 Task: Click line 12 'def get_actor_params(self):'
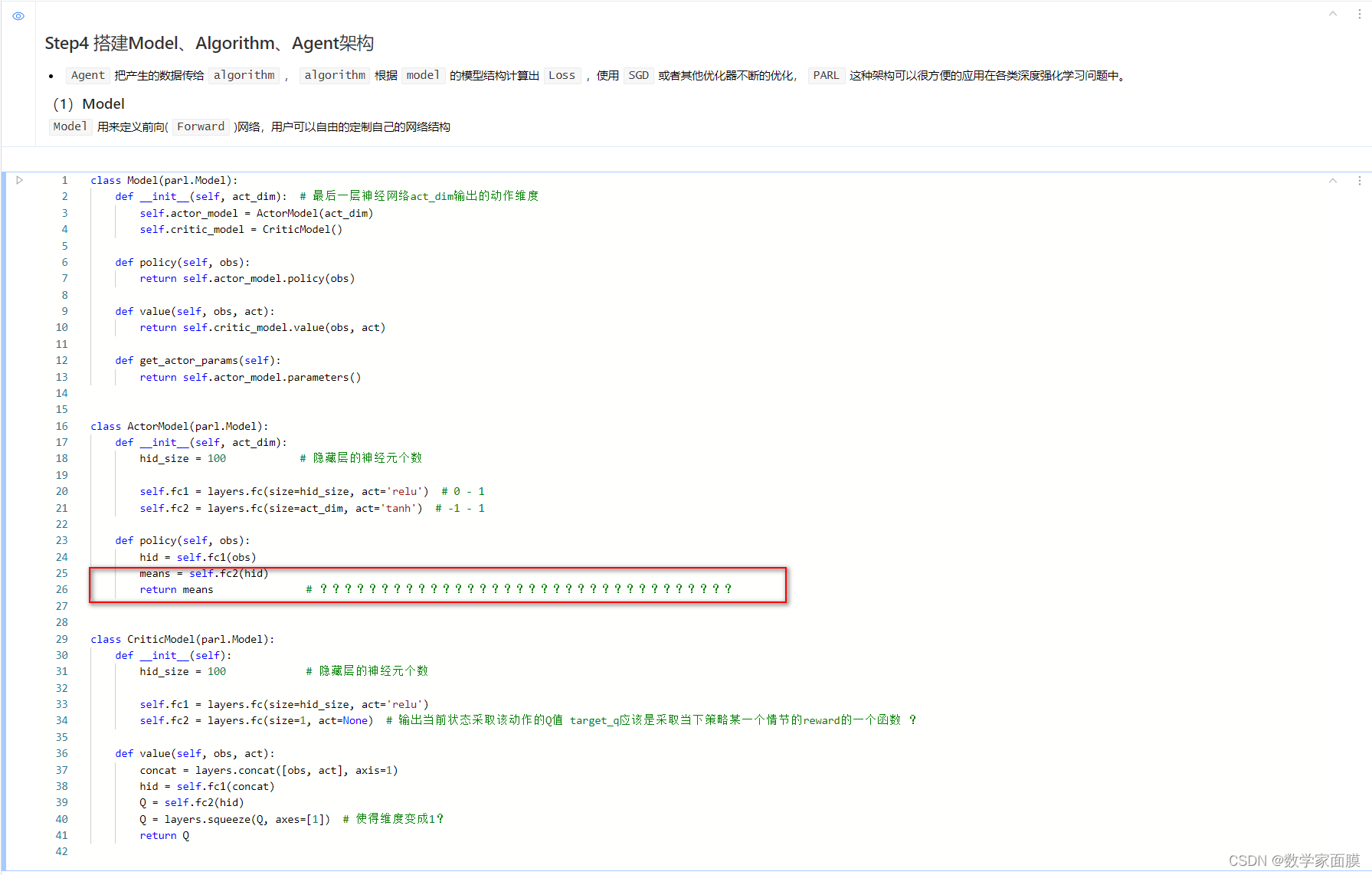198,360
